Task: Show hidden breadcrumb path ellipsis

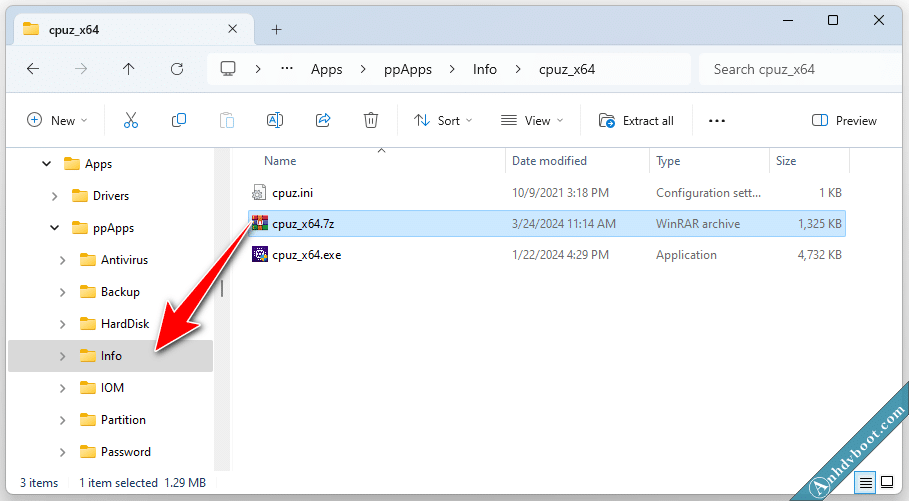Action: click(x=287, y=68)
